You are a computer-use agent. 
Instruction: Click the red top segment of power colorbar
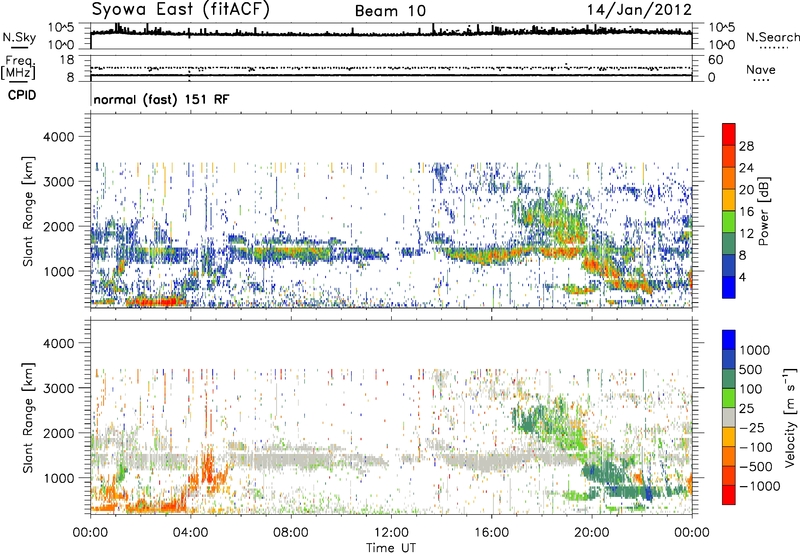(x=729, y=134)
